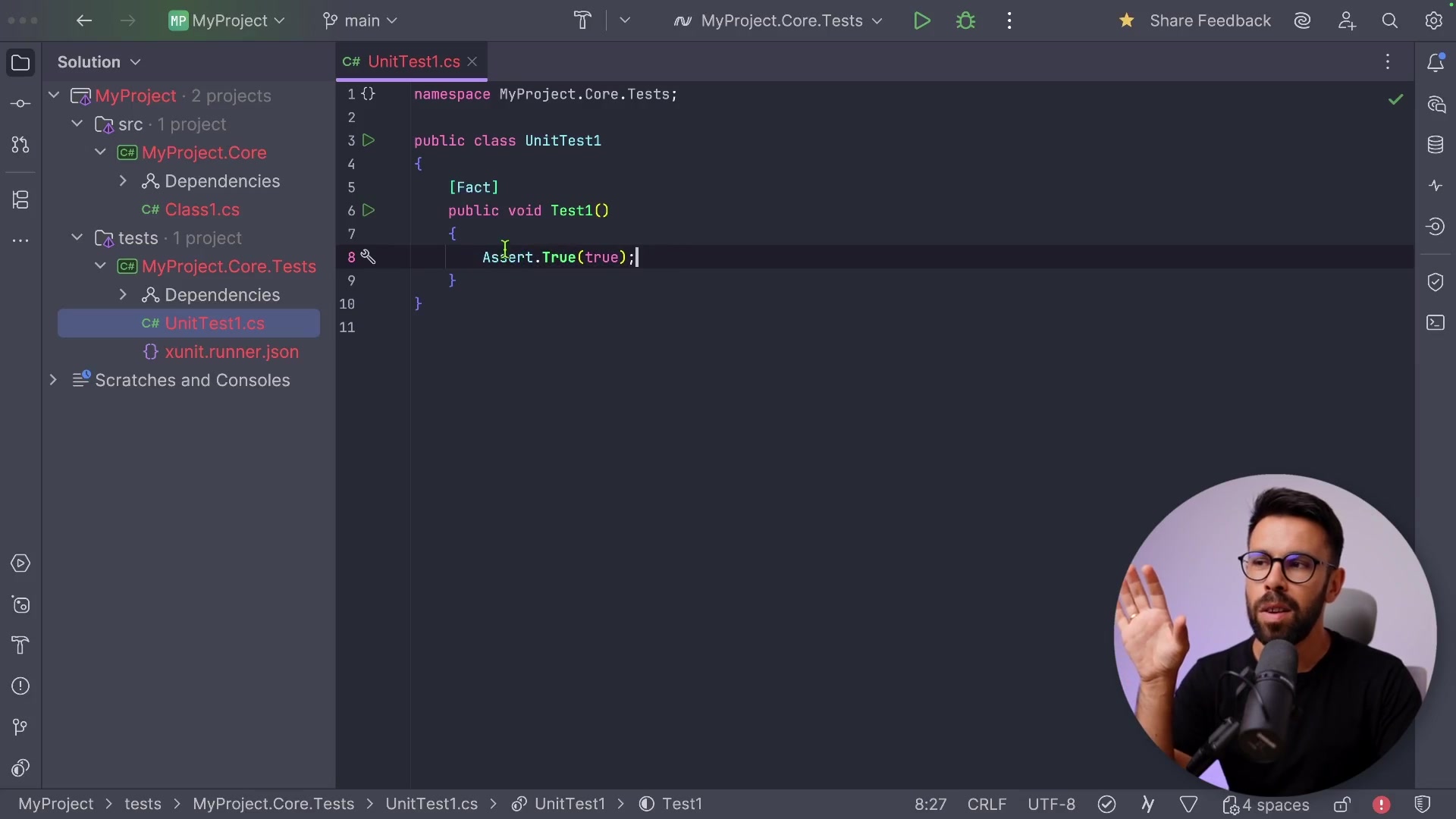This screenshot has height=819, width=1456.
Task: Run the MyProject.Core.Tests configuration
Action: 921,20
